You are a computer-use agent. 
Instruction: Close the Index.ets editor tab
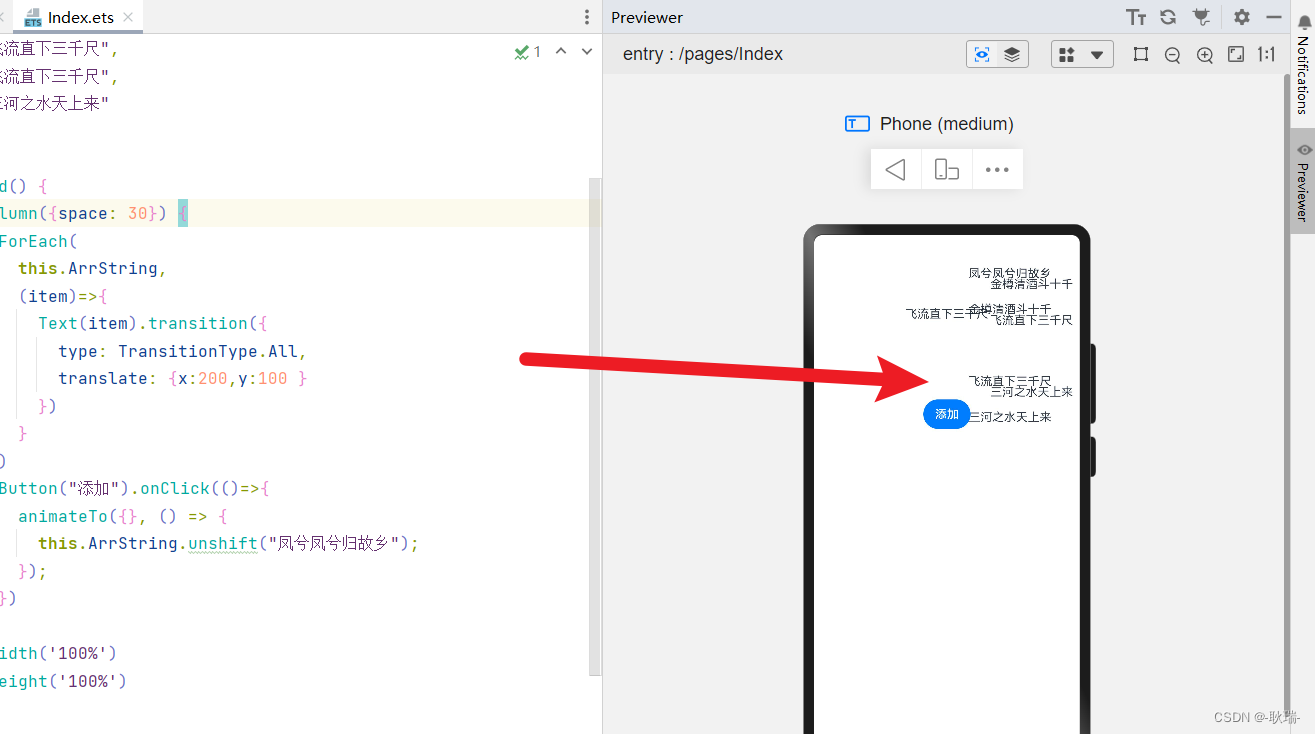128,18
